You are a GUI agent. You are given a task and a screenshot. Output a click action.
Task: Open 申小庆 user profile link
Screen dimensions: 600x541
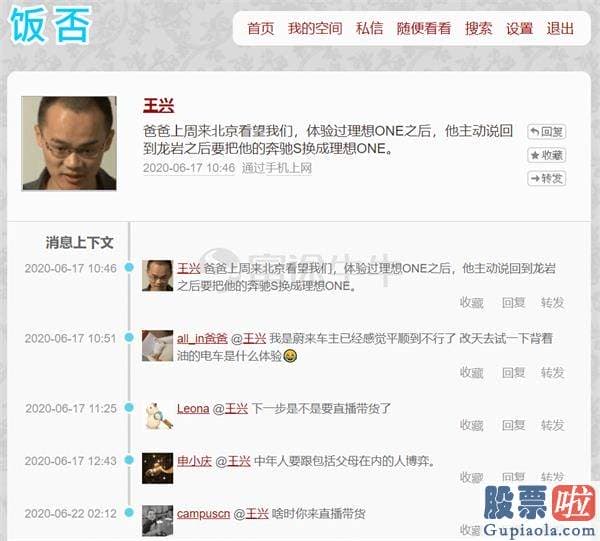click(x=194, y=461)
